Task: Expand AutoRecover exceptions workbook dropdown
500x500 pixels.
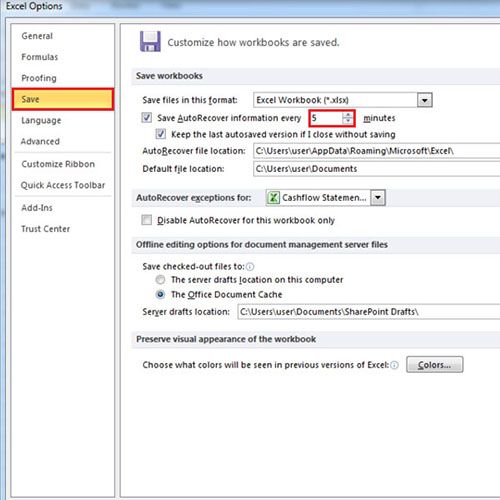Action: (x=378, y=198)
